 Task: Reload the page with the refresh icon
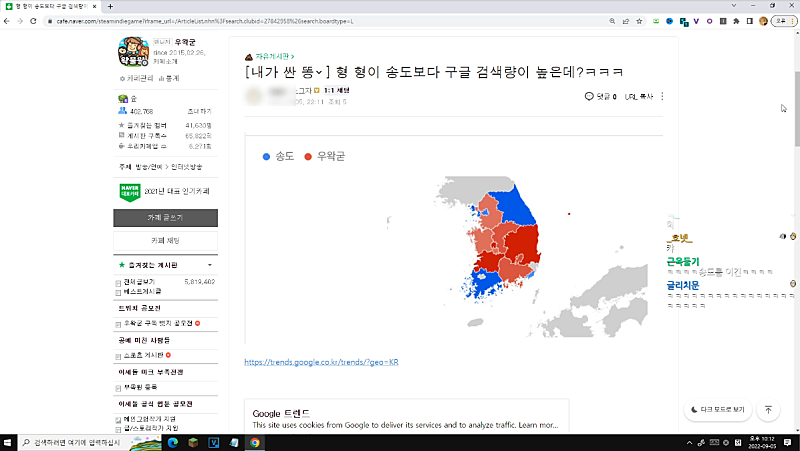(x=33, y=21)
